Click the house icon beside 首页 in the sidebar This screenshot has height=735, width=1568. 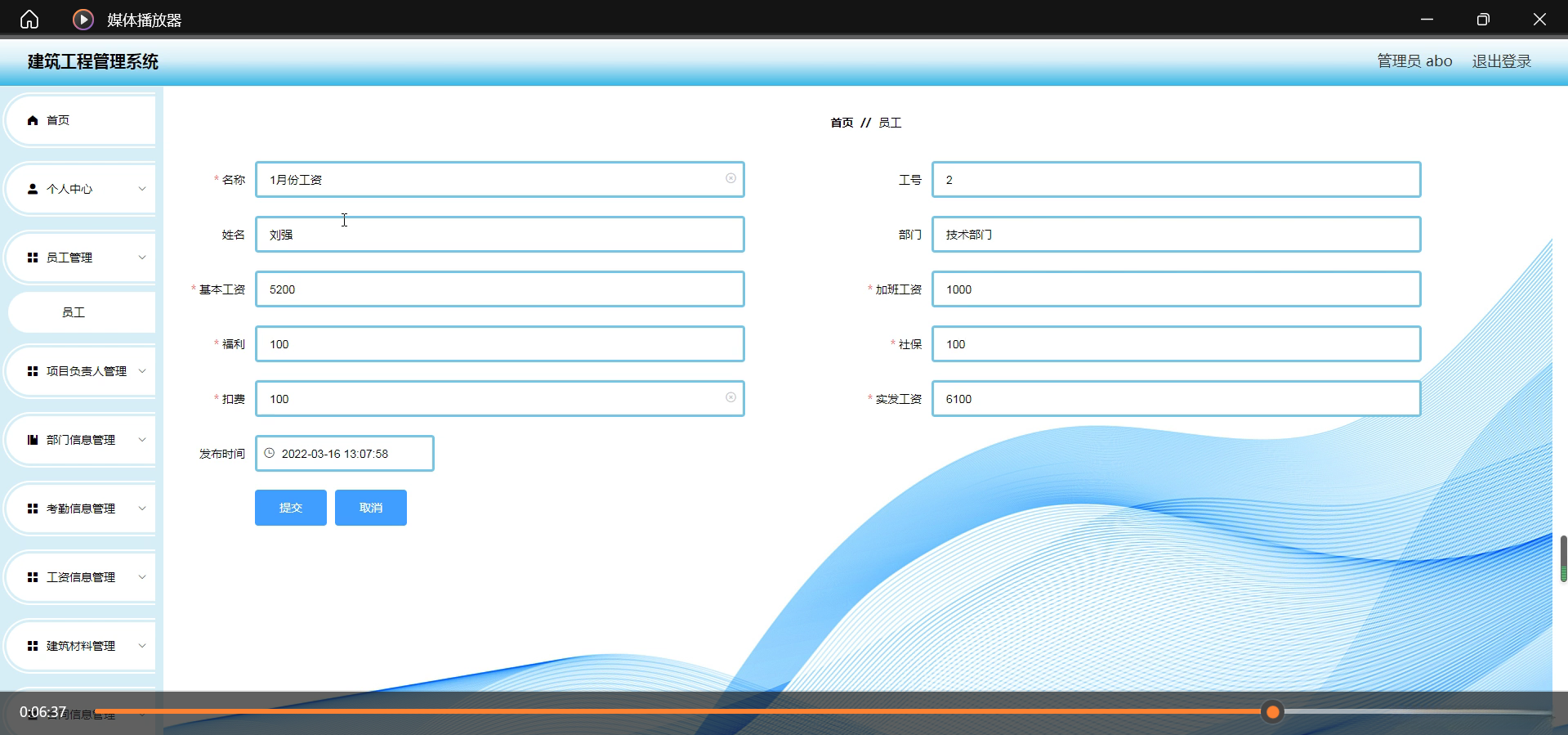[x=33, y=120]
